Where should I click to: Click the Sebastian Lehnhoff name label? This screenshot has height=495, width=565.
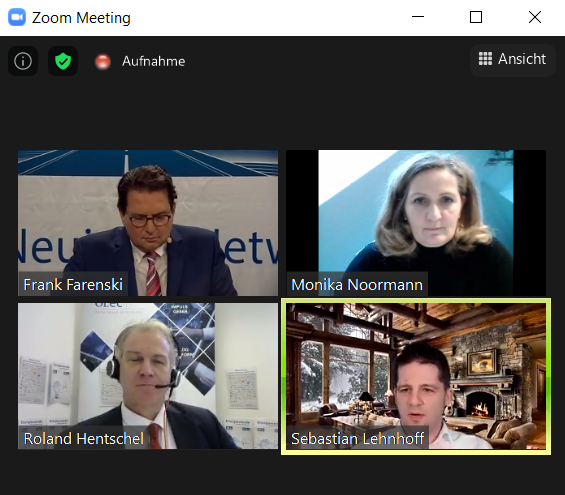[357, 438]
